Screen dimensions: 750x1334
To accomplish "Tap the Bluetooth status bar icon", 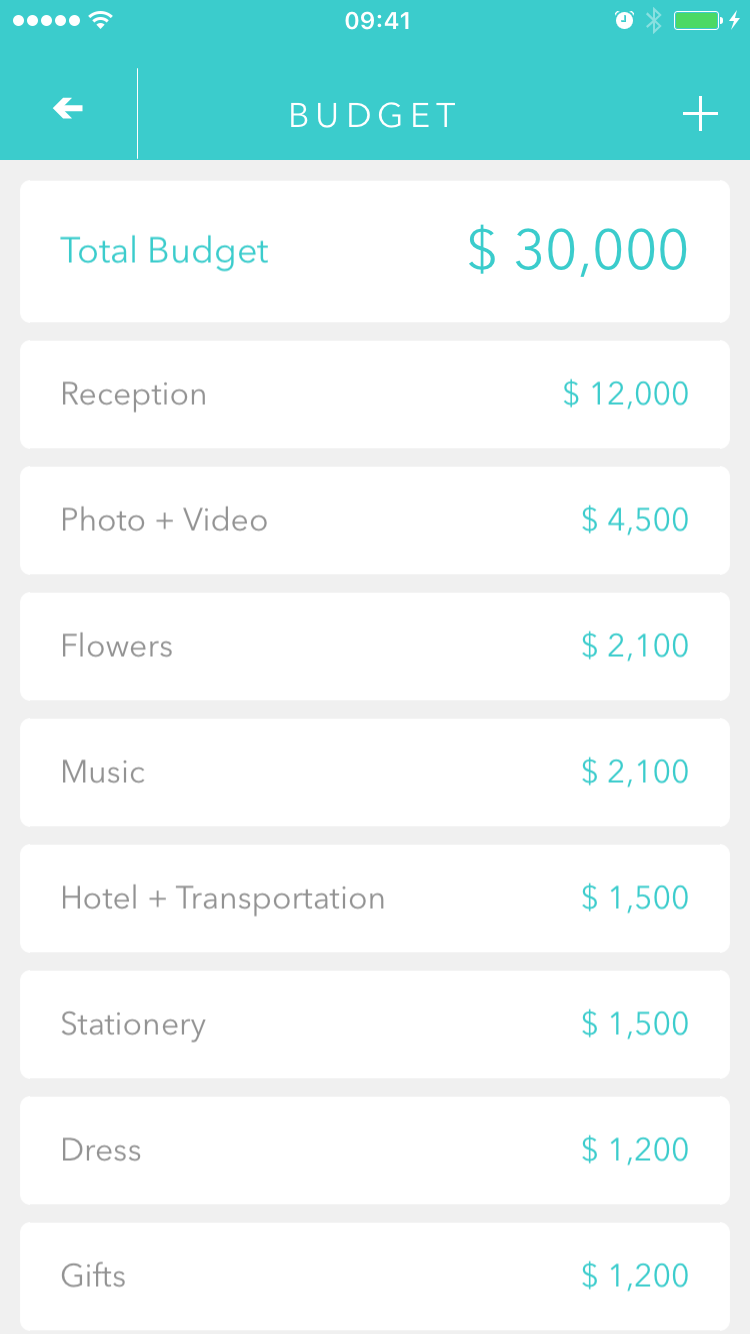I will click(x=653, y=20).
